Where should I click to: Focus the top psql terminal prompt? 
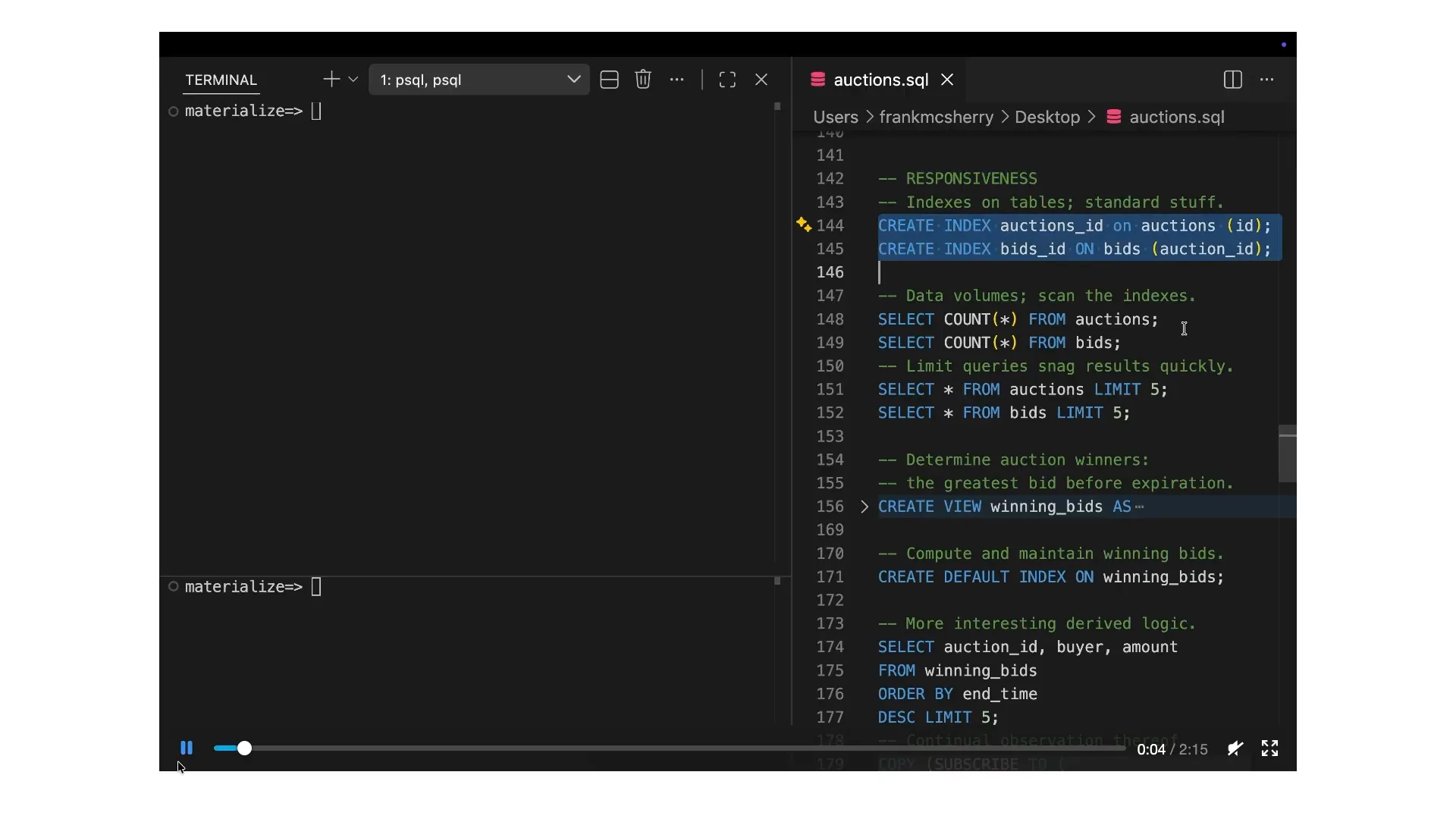pos(253,111)
